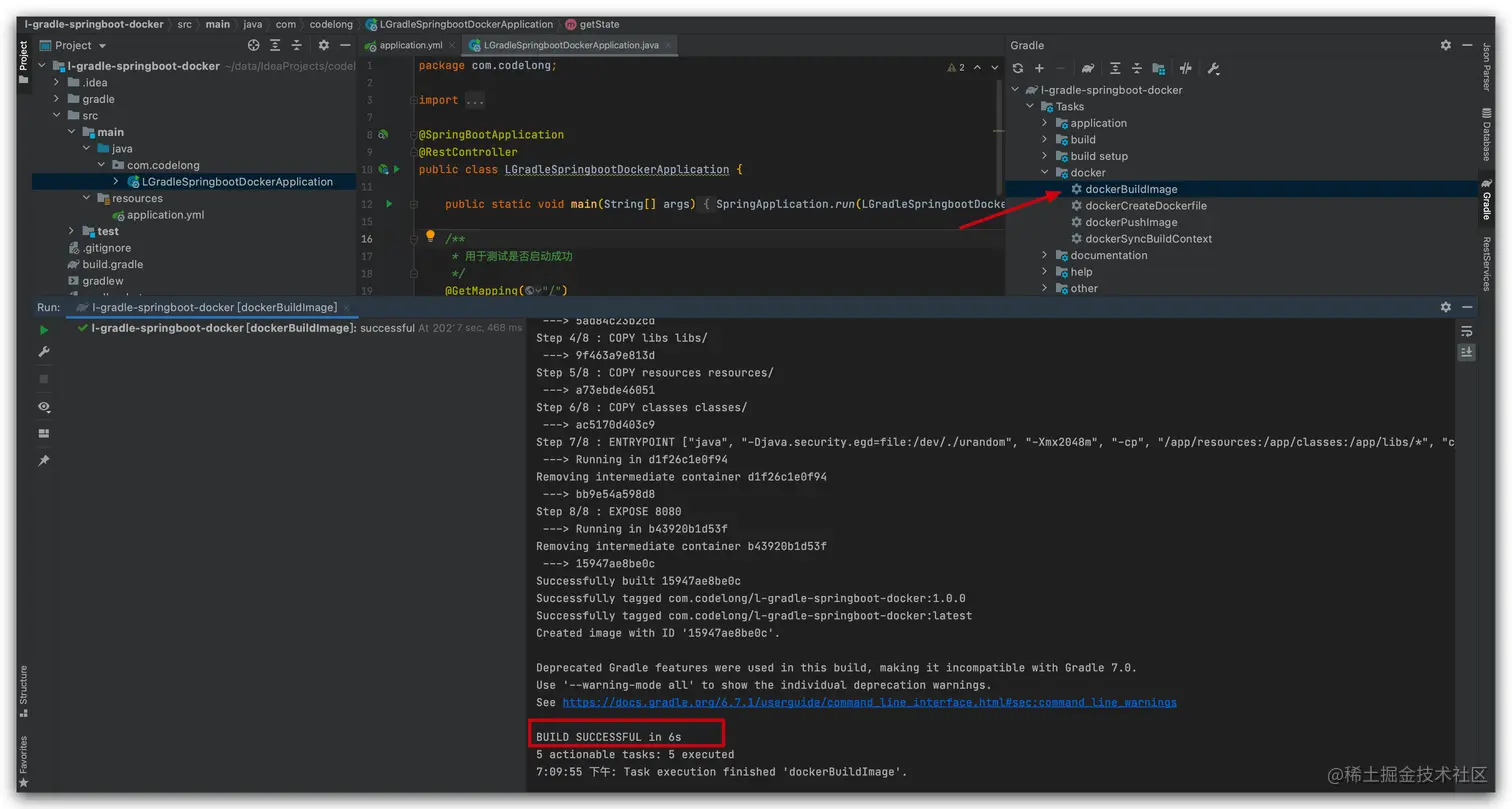Collapse all in the Project panel toolbar
Viewport: 1512px width, 809px height.
297,45
